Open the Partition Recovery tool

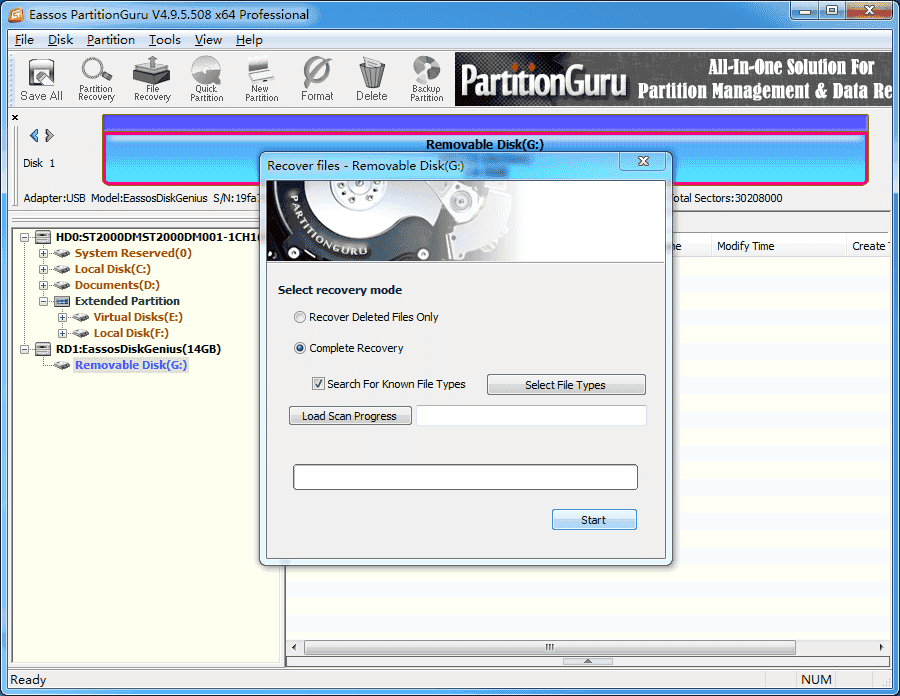(96, 80)
